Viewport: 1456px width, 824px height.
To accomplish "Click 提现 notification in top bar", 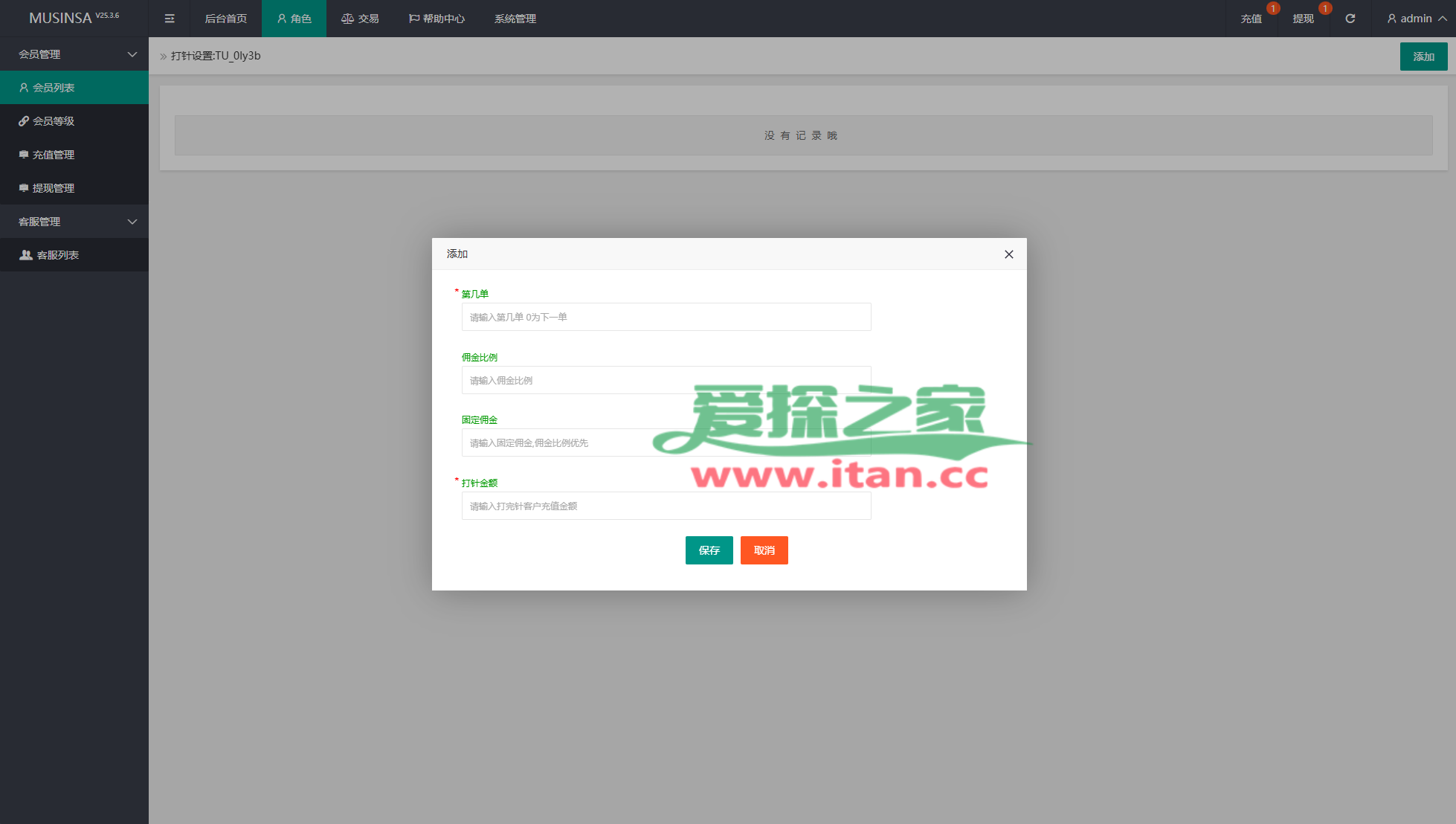I will coord(1303,19).
